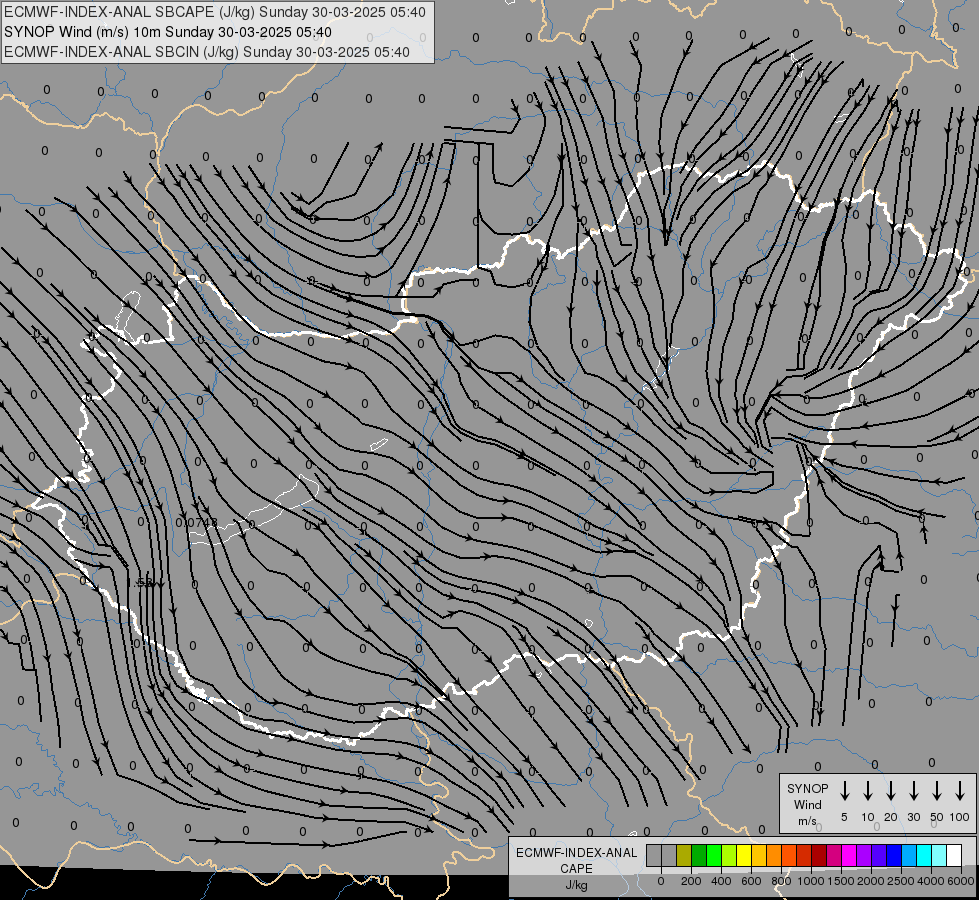Click the 10 m/s wind arrow in the SYNOP legend

(x=867, y=791)
